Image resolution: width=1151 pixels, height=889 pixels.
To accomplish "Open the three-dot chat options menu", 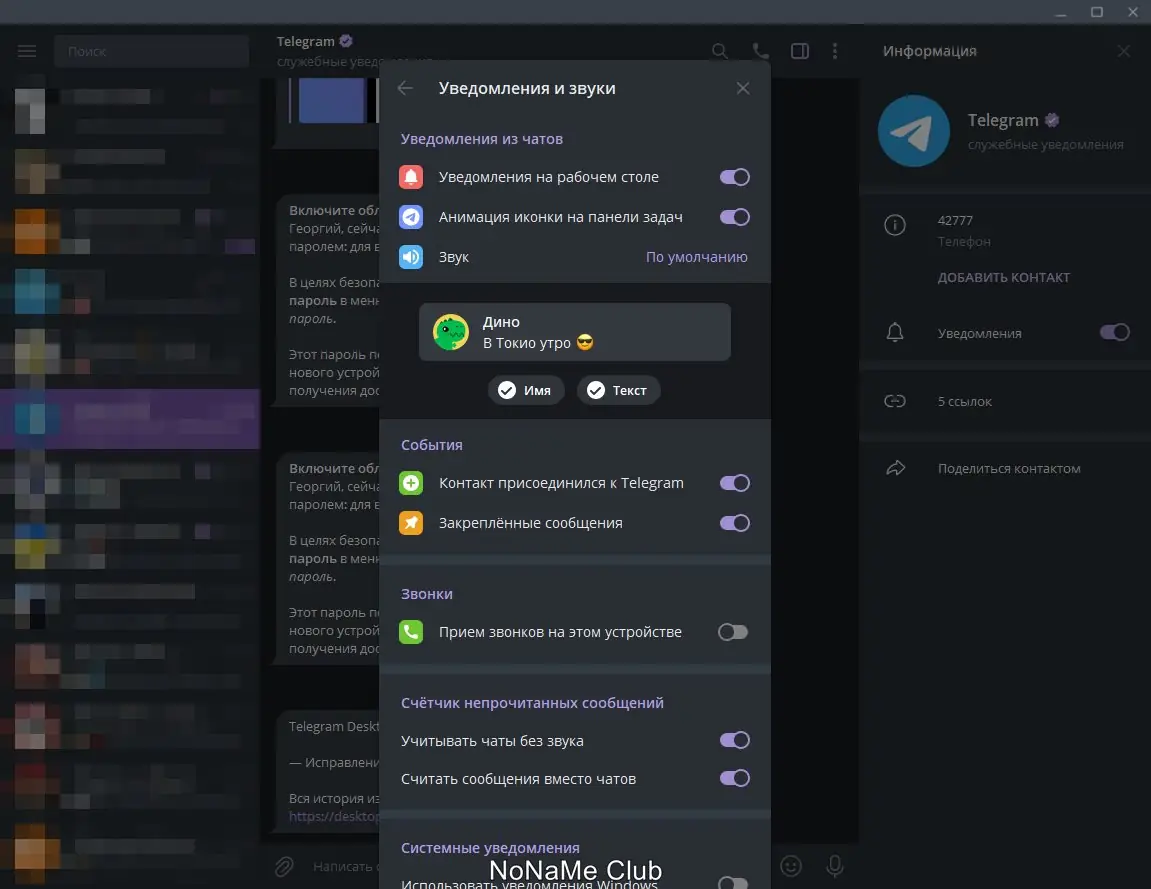I will coord(835,51).
